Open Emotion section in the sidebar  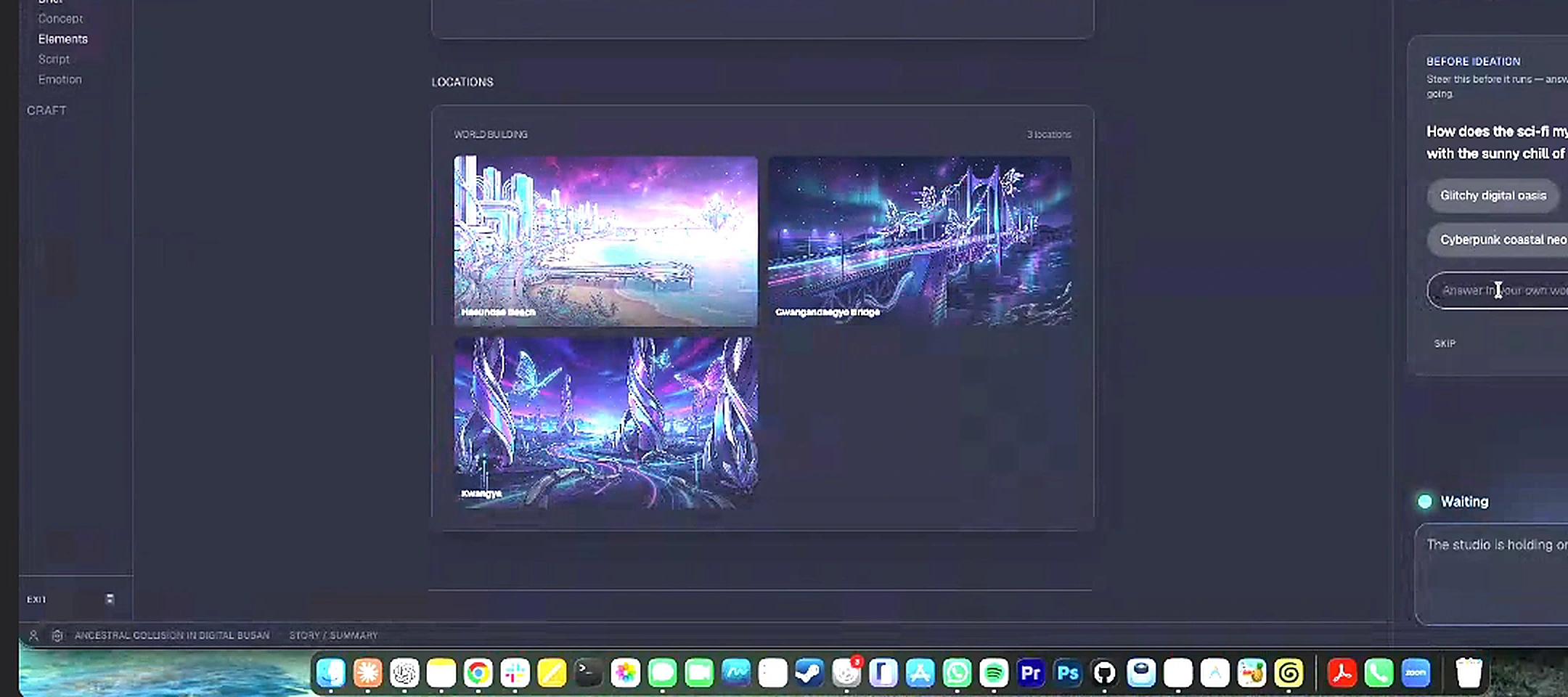point(60,80)
